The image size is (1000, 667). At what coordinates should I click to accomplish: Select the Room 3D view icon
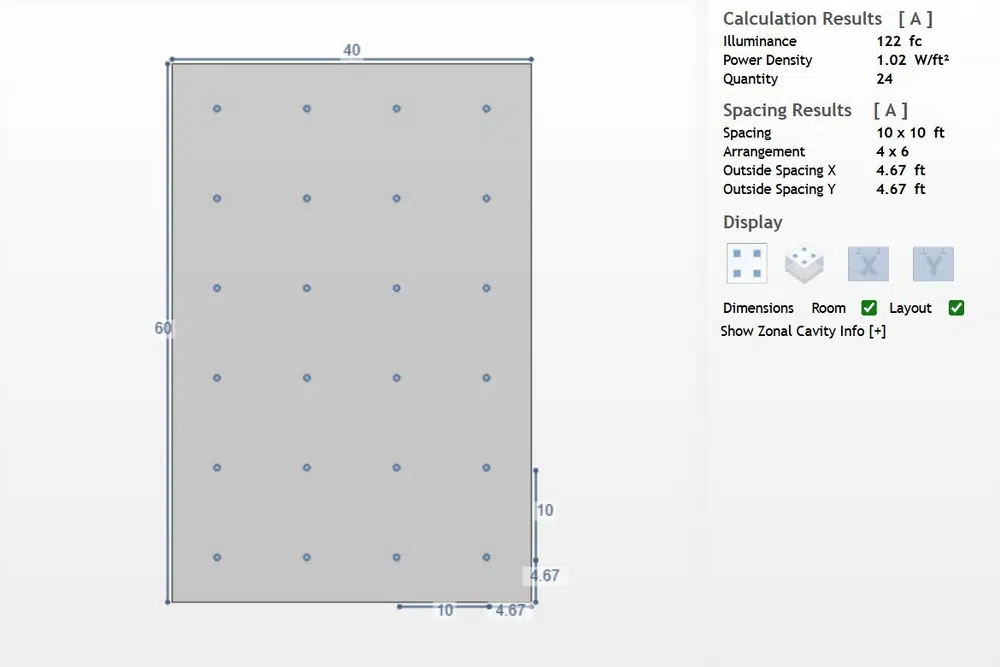tap(805, 263)
